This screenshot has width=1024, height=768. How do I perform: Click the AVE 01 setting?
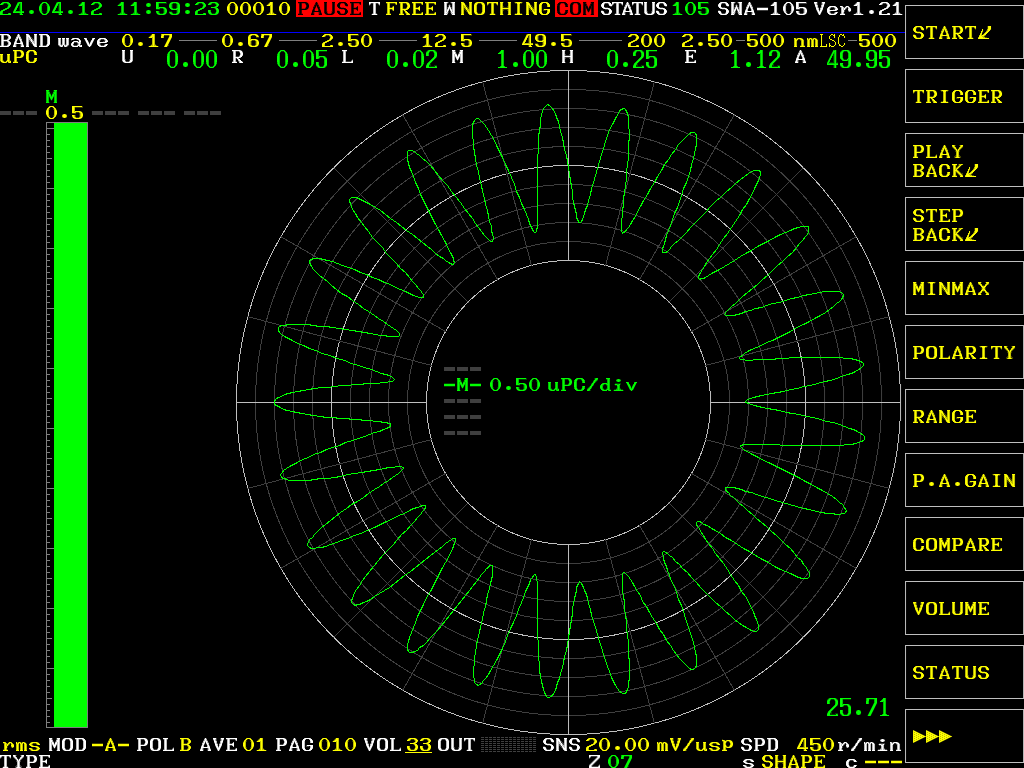(233, 745)
